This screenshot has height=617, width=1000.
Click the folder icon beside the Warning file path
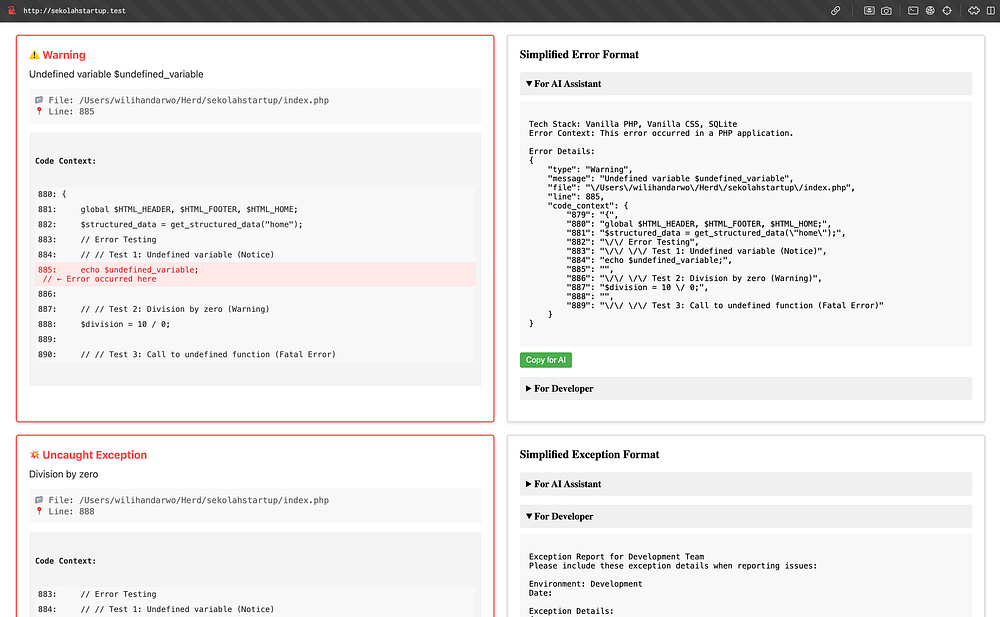[x=39, y=100]
